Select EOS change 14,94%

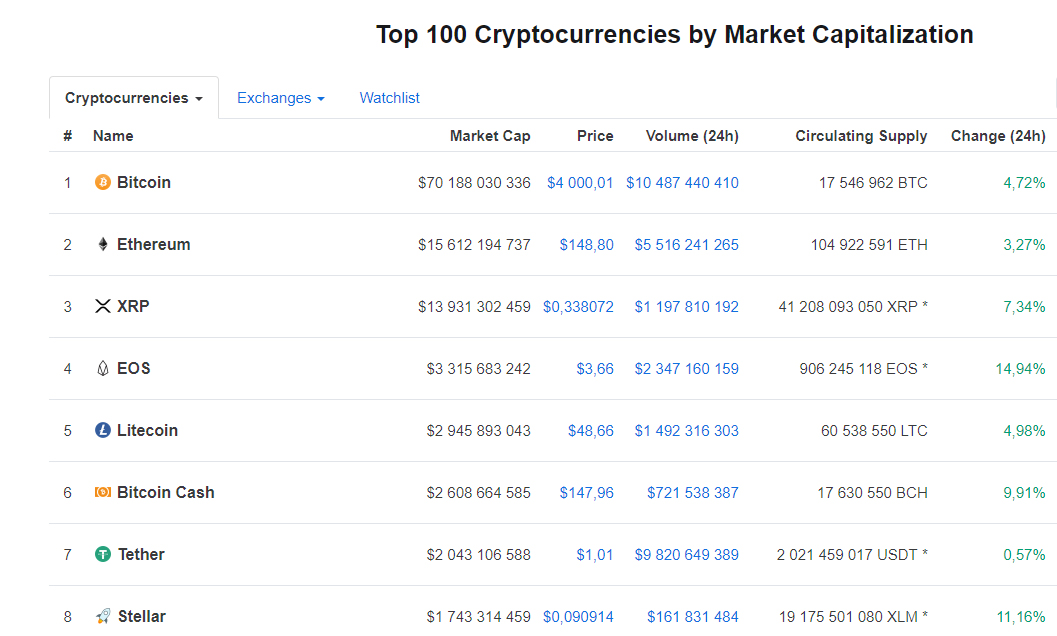click(1021, 369)
